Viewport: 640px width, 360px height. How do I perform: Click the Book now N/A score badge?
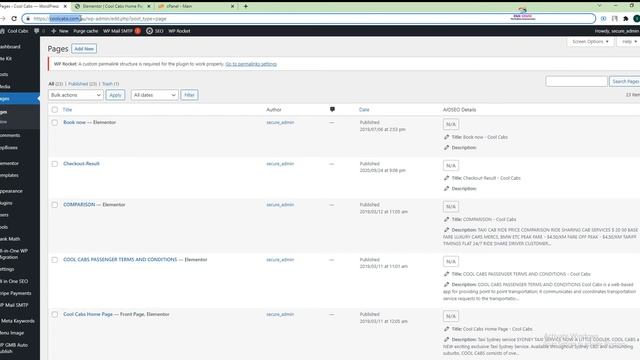tap(451, 124)
